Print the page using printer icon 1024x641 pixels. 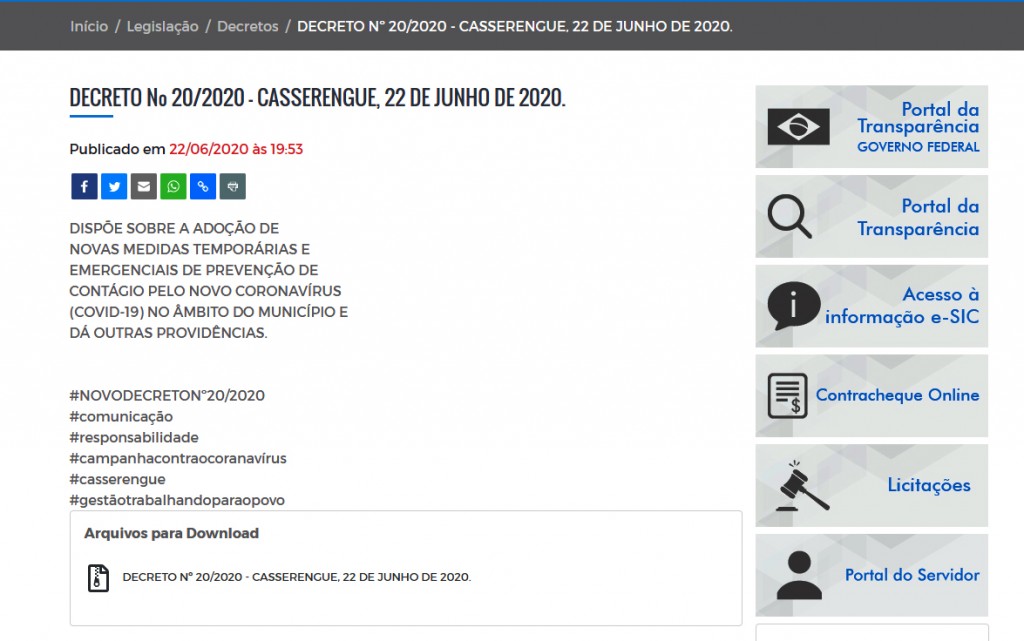(233, 187)
